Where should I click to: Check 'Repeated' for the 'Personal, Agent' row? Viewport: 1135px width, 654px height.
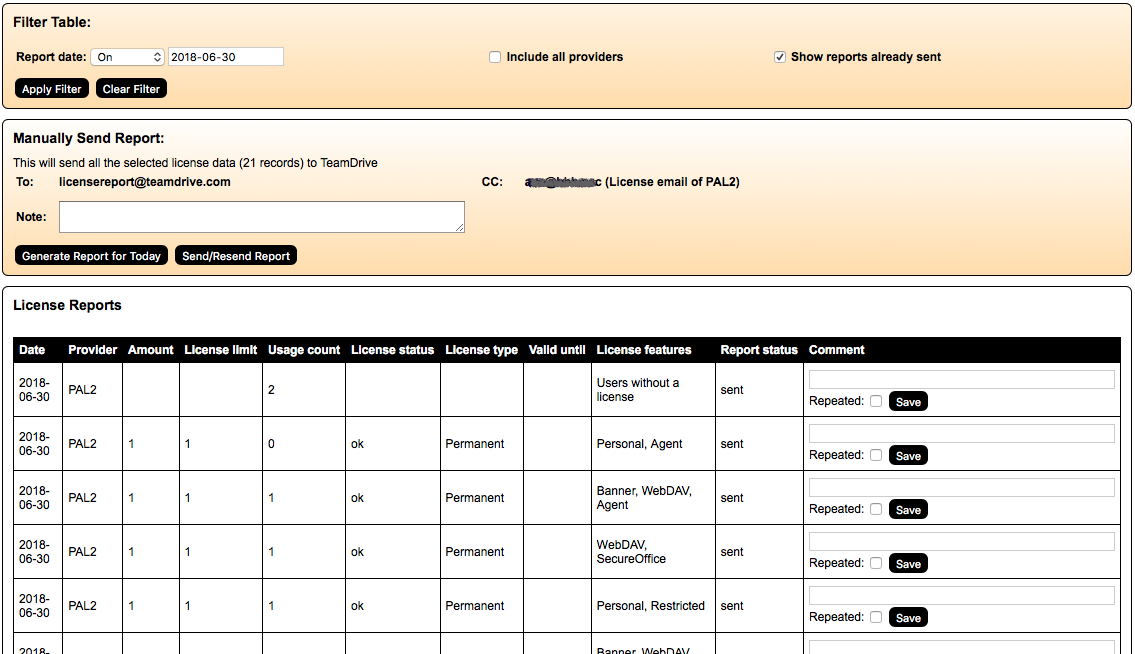(x=877, y=455)
